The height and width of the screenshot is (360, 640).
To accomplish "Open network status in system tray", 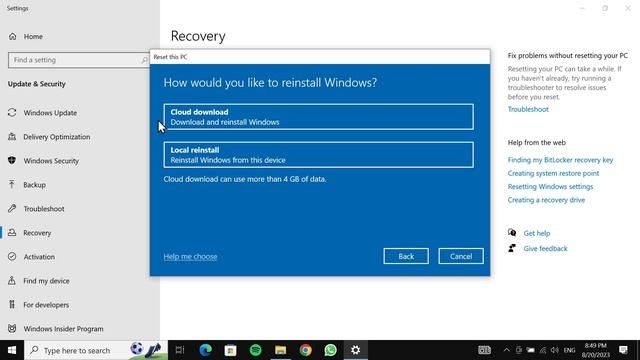I will (542, 350).
